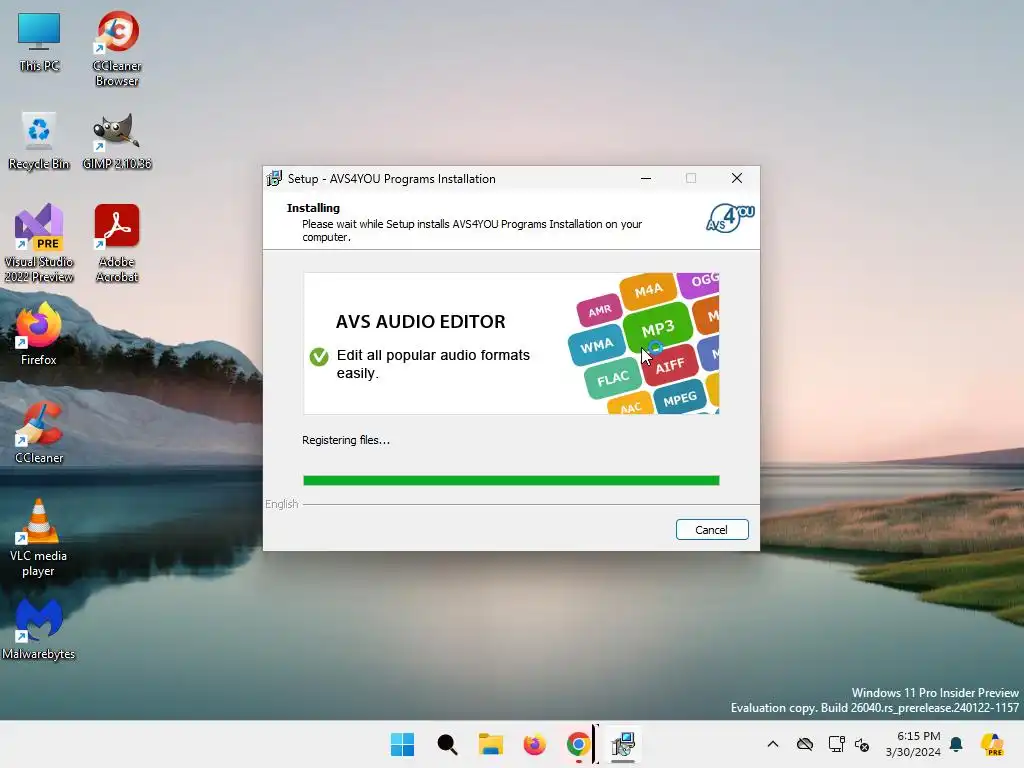Viewport: 1024px width, 768px height.
Task: Open Firefox from the taskbar
Action: [534, 744]
